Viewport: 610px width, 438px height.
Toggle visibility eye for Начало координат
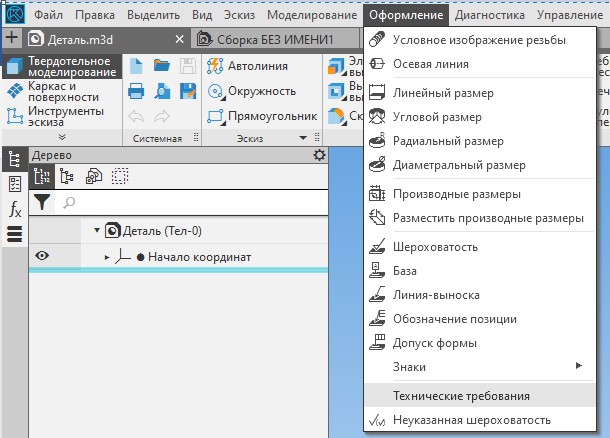42,256
